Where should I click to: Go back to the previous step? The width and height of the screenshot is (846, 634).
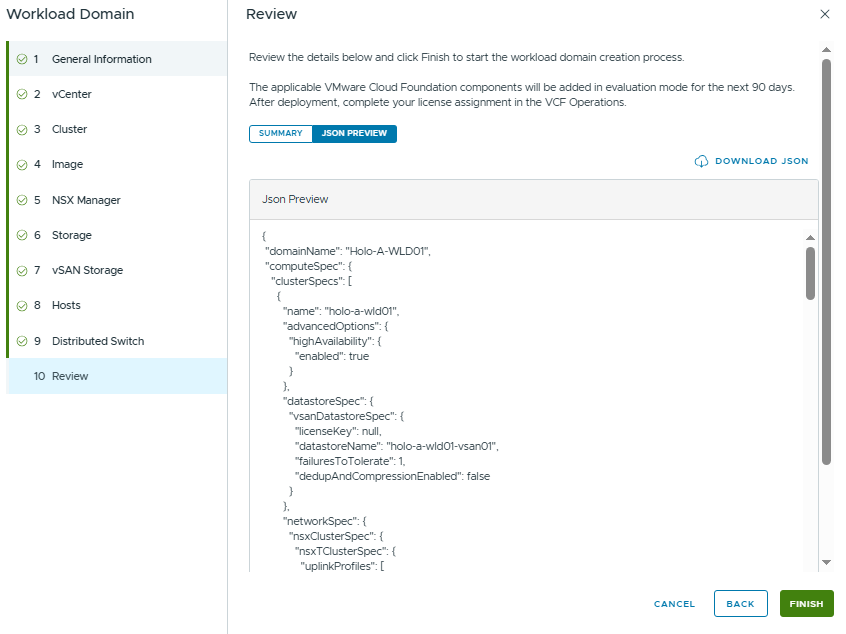(x=740, y=604)
